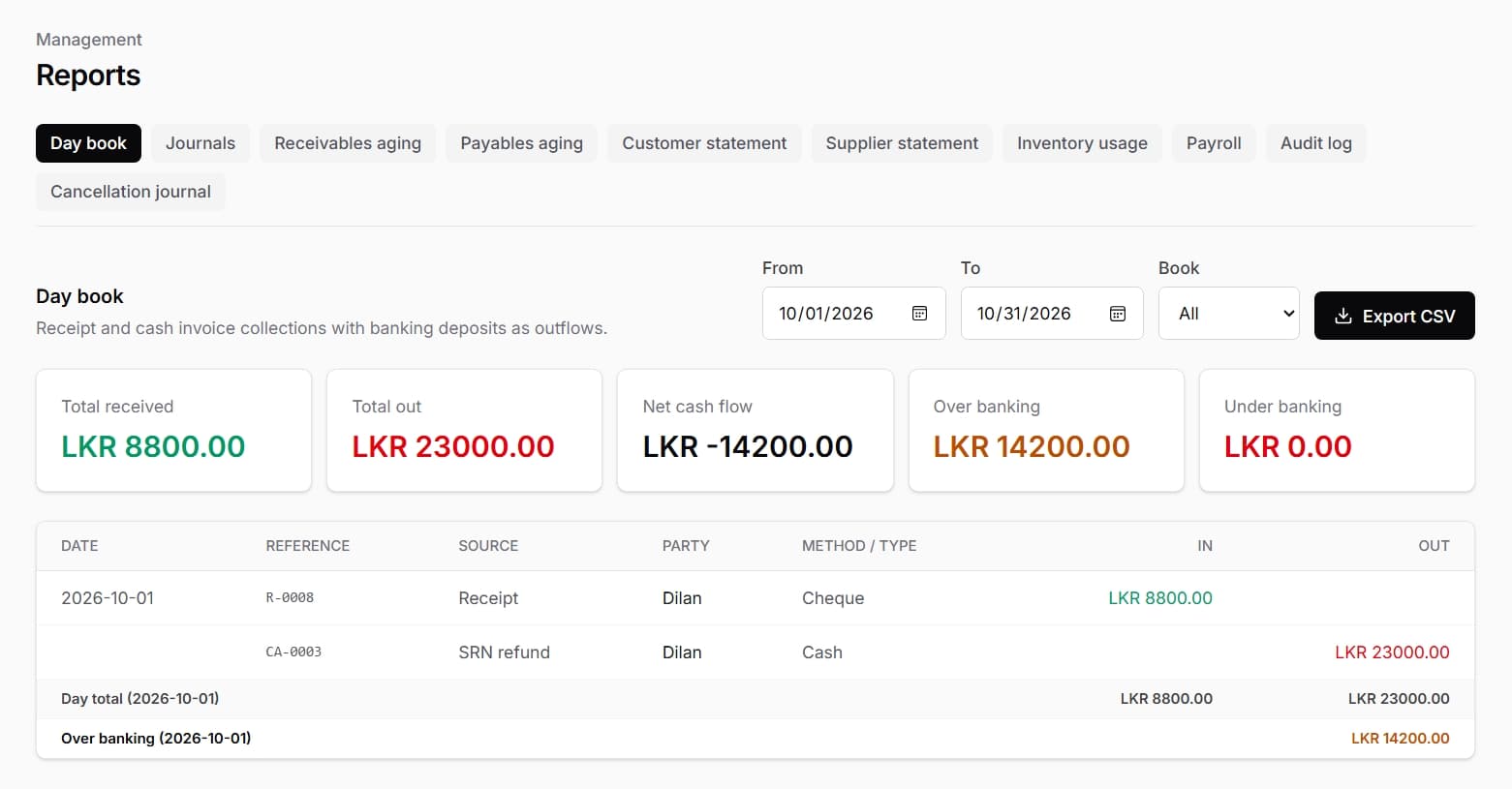View the Supplier statement tab
The height and width of the screenshot is (789, 1512).
pyautogui.click(x=902, y=143)
